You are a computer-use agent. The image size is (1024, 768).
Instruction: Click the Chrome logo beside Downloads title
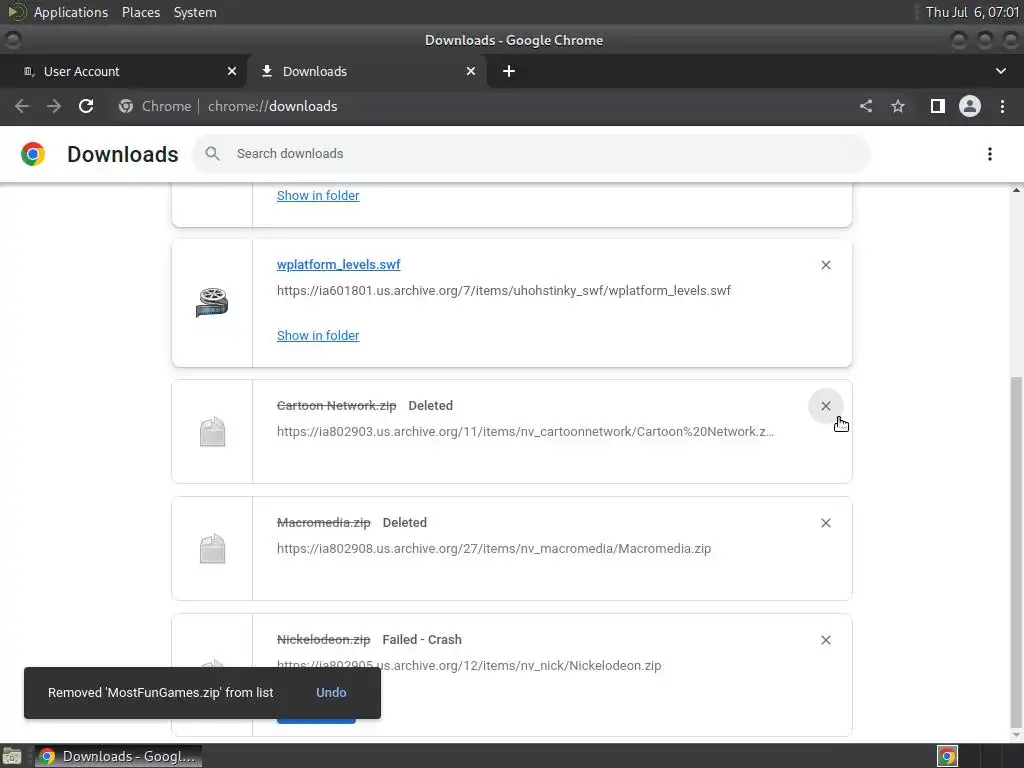pos(33,154)
